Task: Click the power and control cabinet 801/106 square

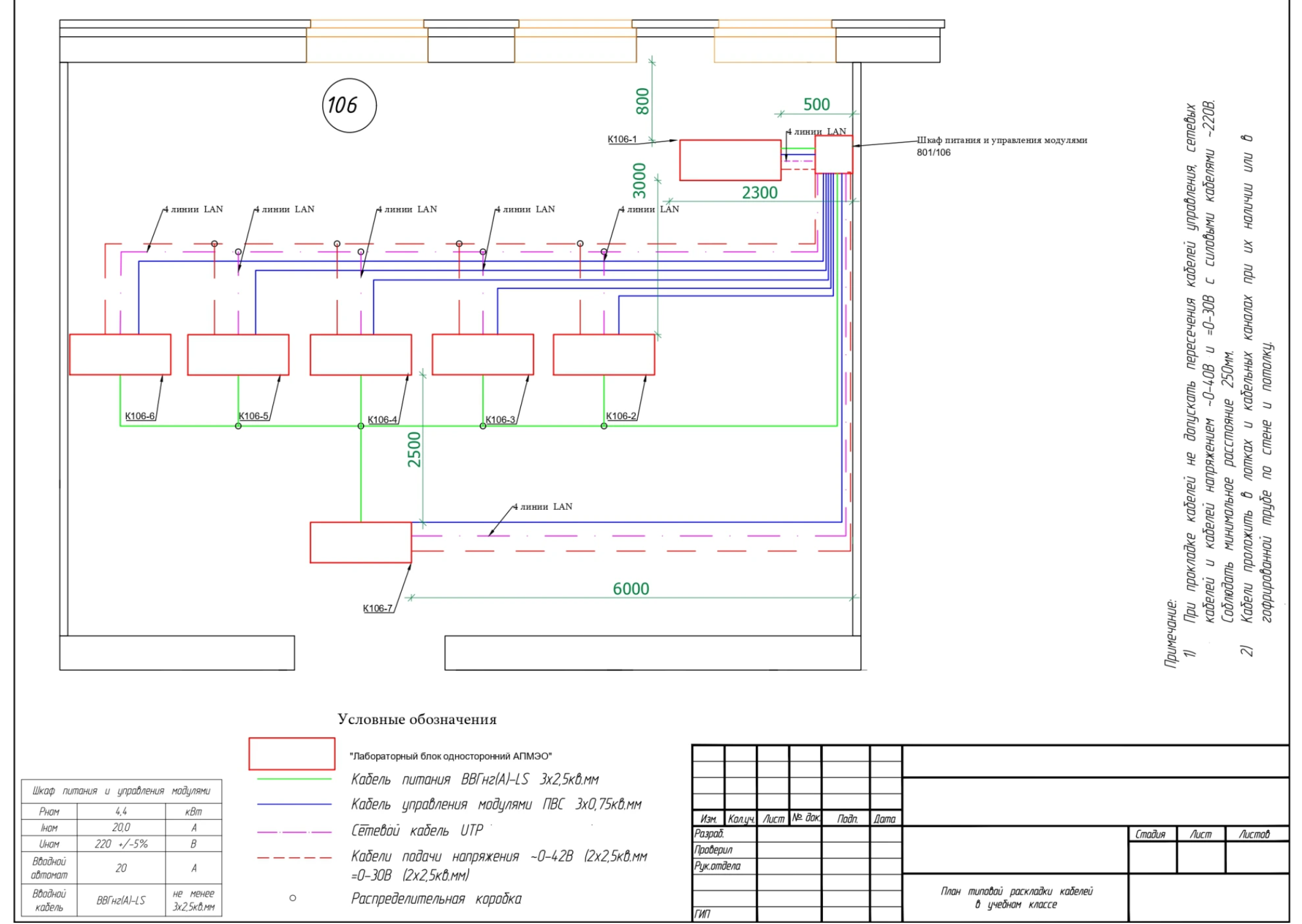Action: pyautogui.click(x=833, y=154)
